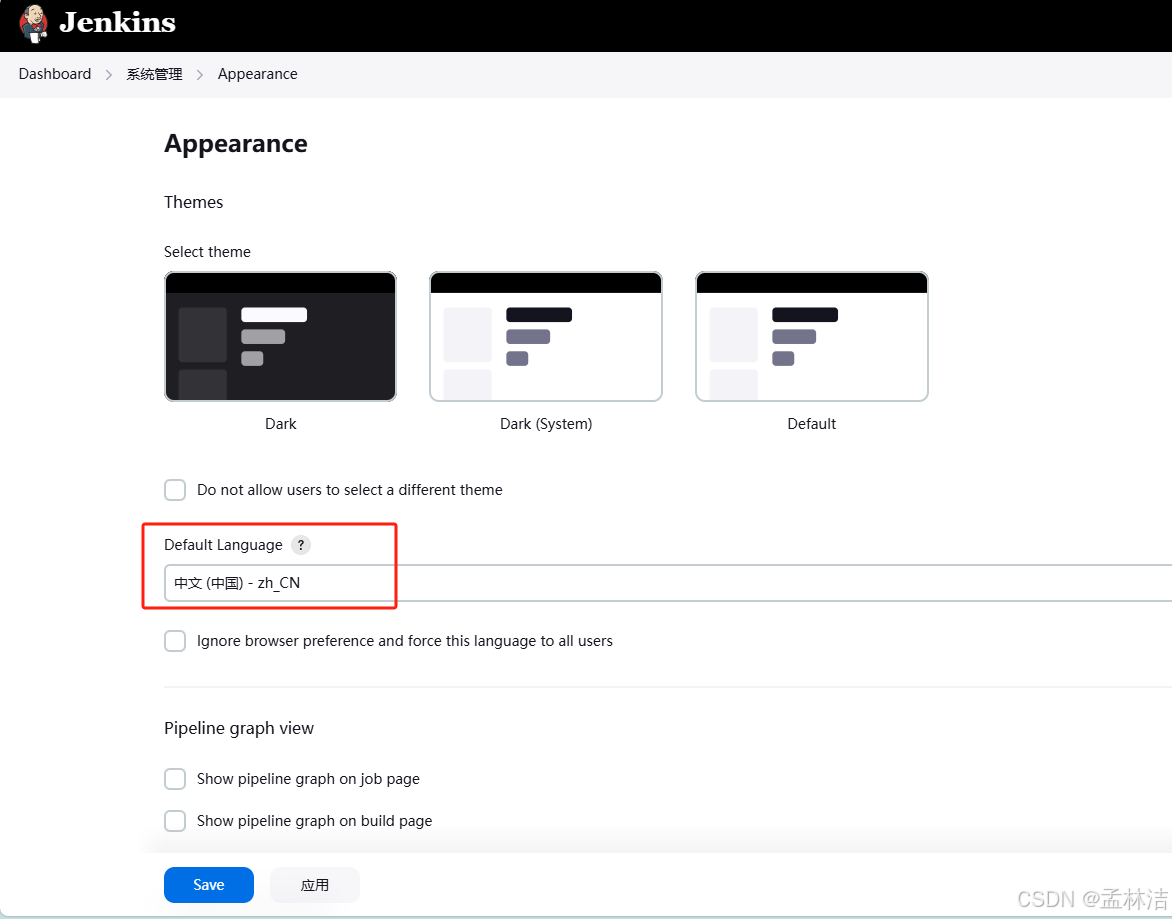
Task: Click the Default Language label text
Action: coord(223,545)
